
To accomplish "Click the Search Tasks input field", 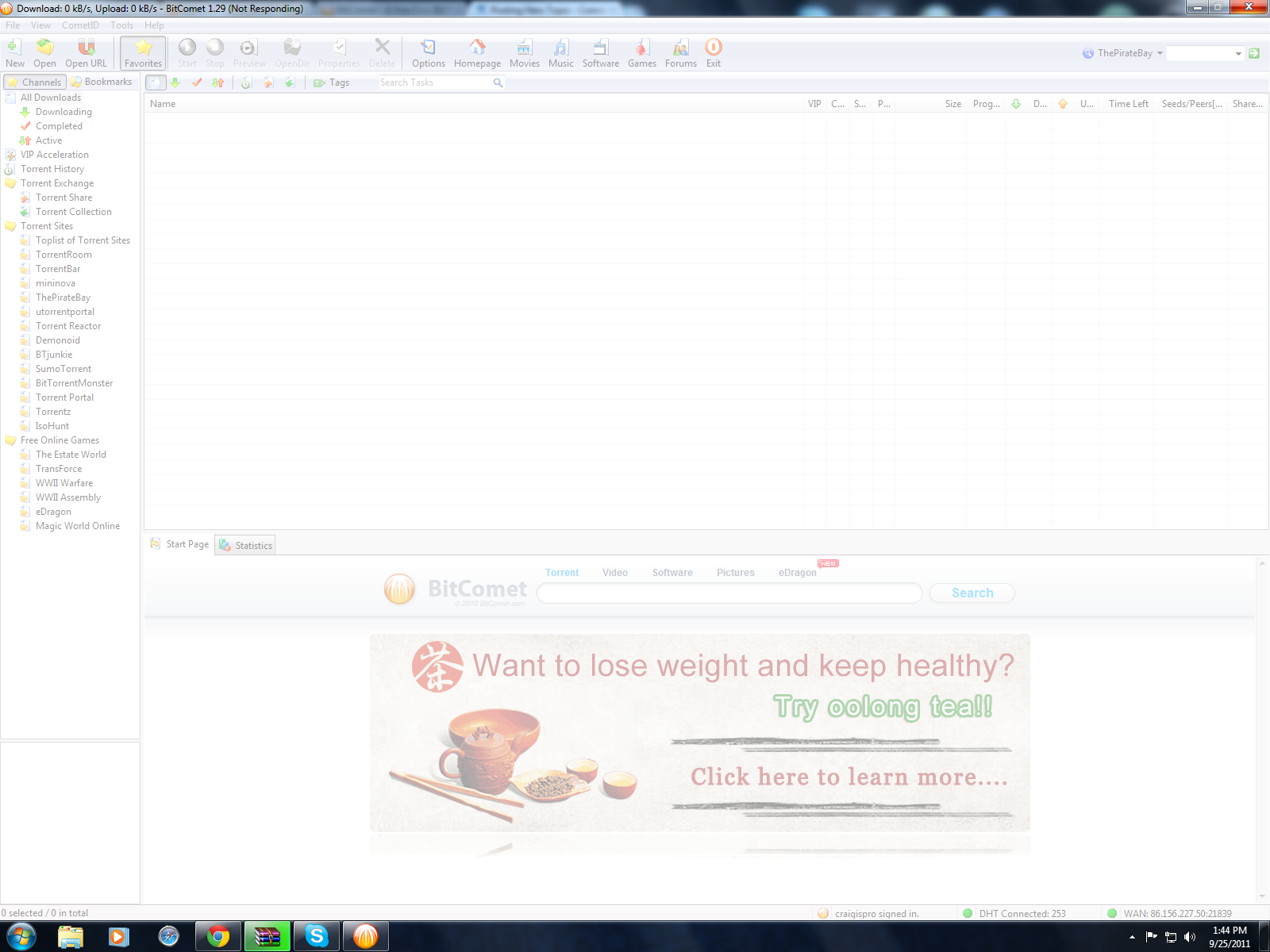I will pyautogui.click(x=434, y=83).
